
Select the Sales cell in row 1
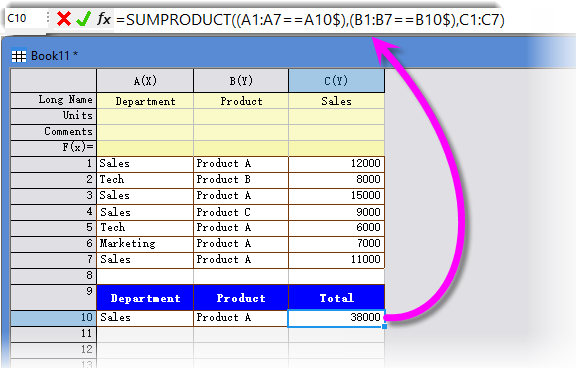point(145,164)
